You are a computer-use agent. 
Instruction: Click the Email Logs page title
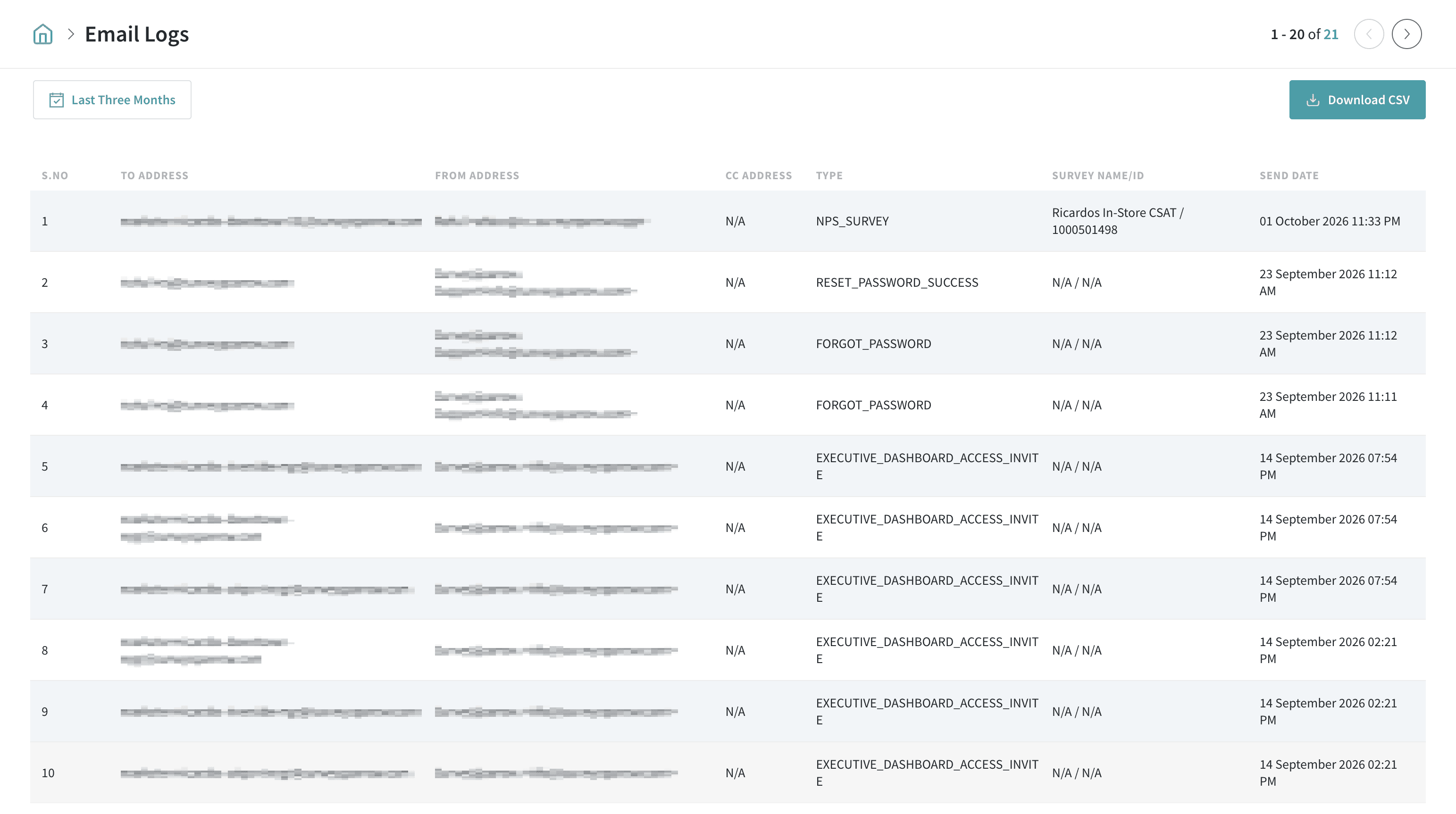pos(137,34)
